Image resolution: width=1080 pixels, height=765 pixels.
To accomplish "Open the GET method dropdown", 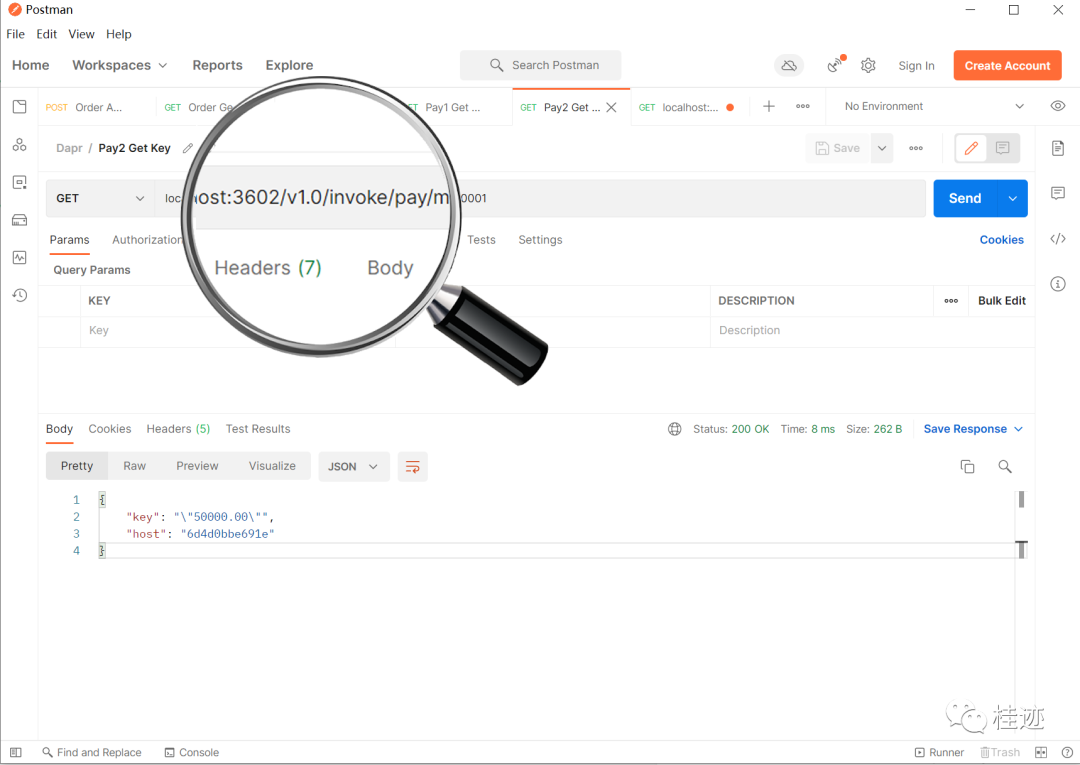I will [x=101, y=198].
